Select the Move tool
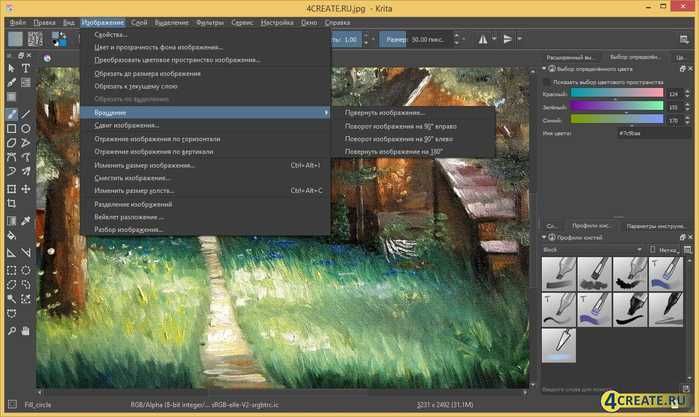699x417 pixels. 26,189
